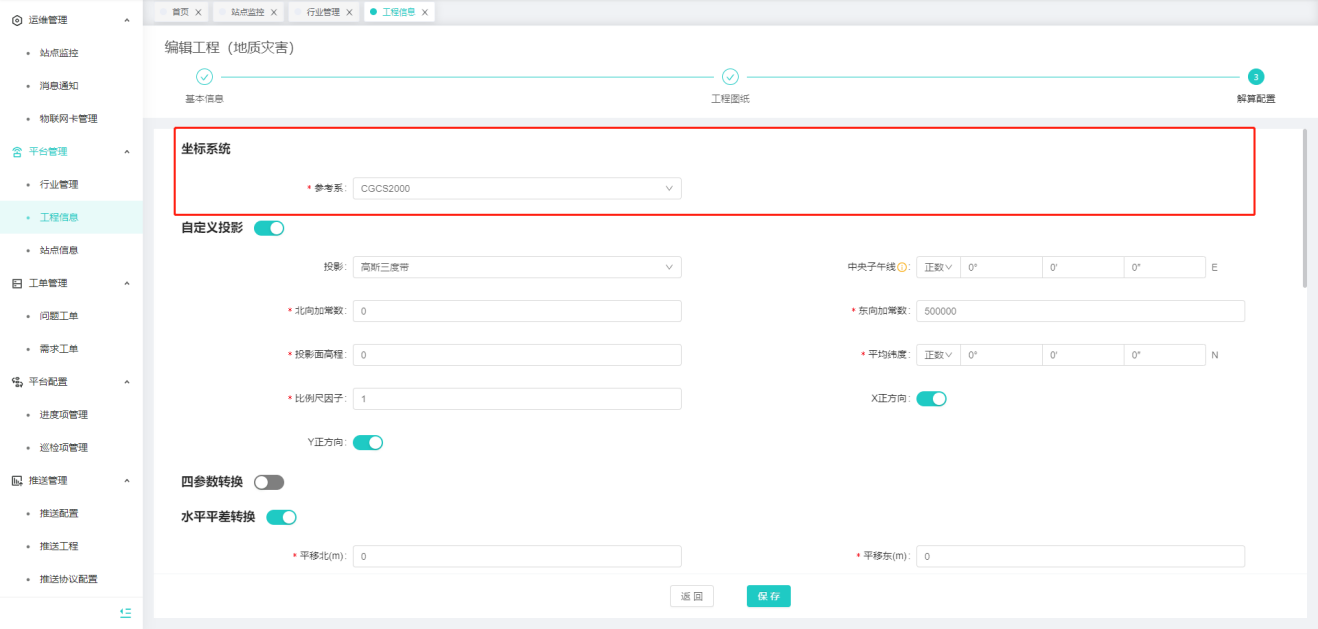The height and width of the screenshot is (629, 1318).
Task: Enable the 四参数转换 switch
Action: [x=269, y=482]
